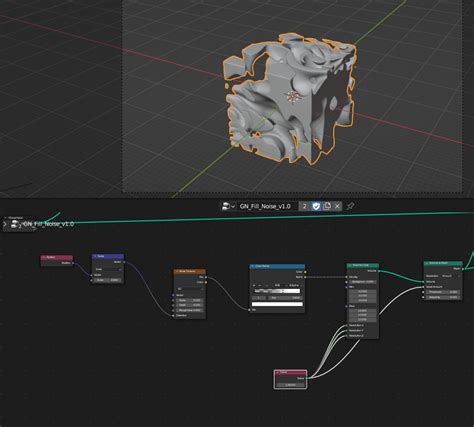Collapse the Volume to Mesh node arrow
The width and height of the screenshot is (474, 427).
(x=427, y=263)
